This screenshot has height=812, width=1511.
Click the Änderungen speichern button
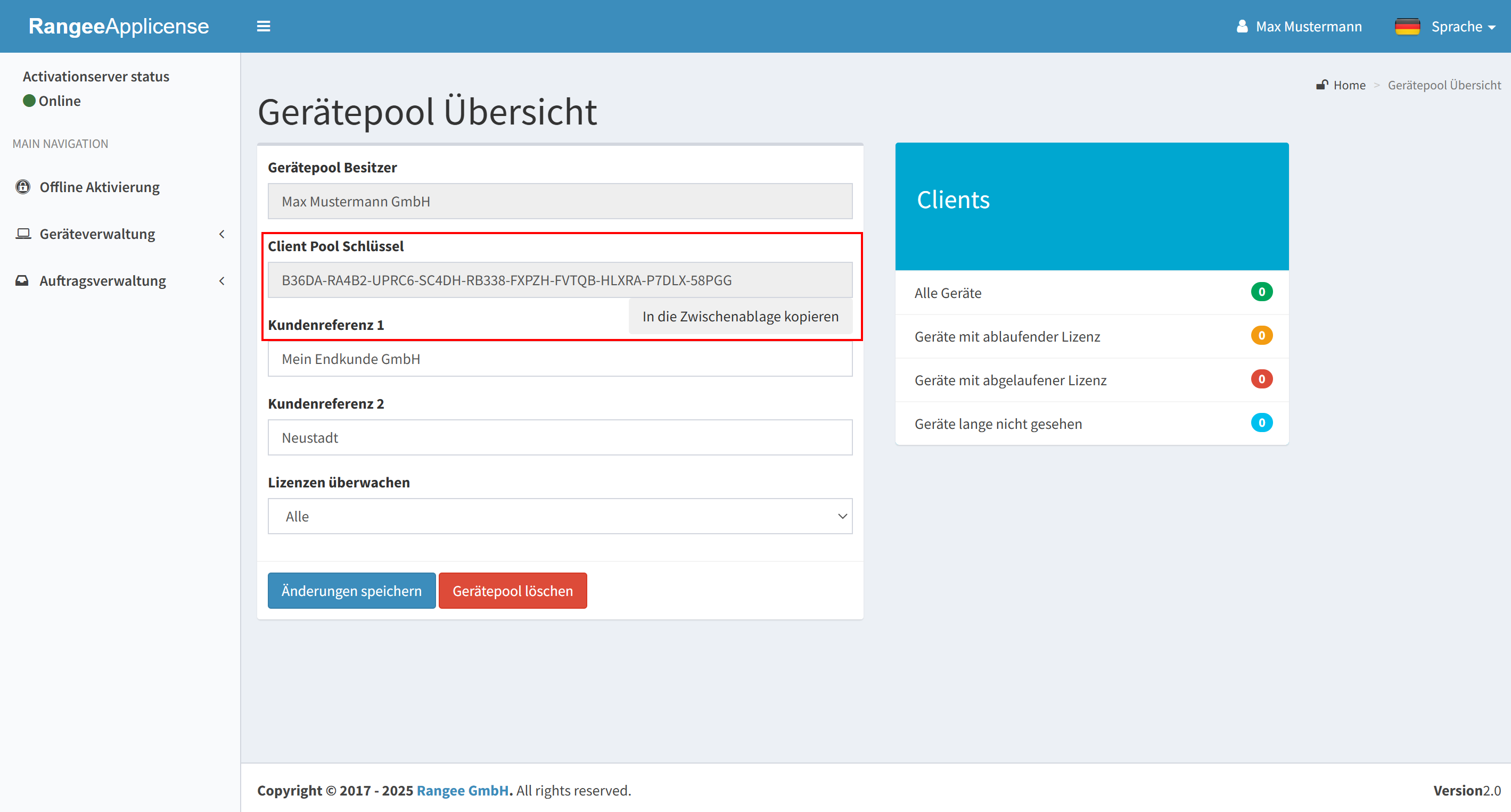coord(351,591)
